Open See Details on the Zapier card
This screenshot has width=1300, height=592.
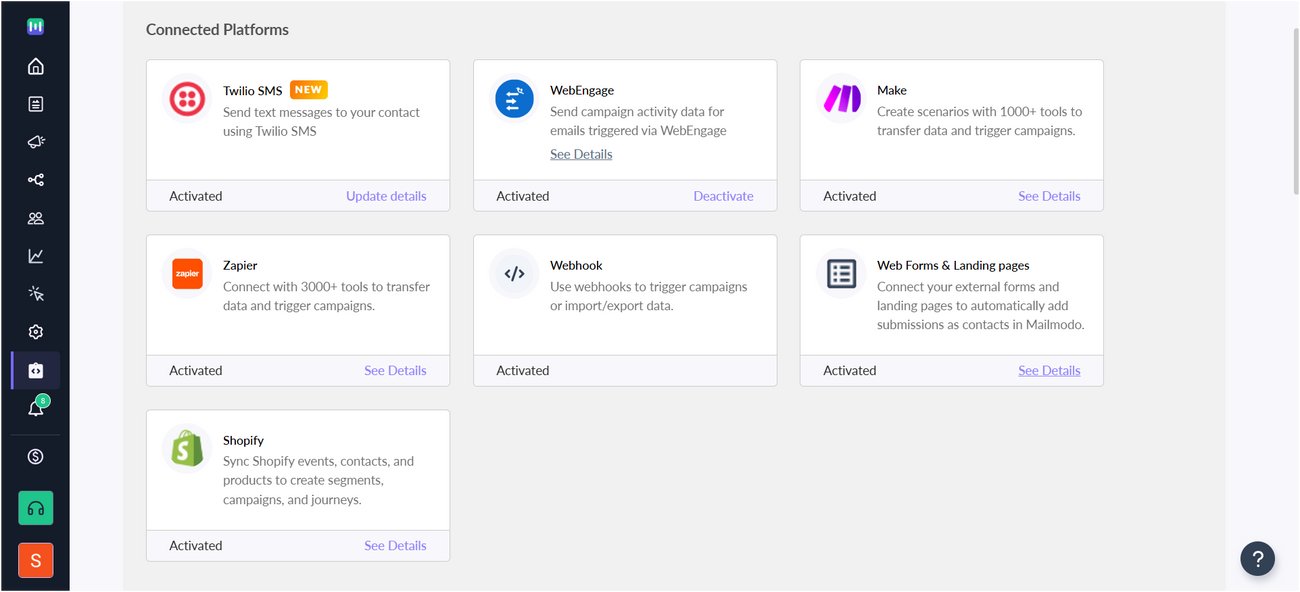coord(395,370)
